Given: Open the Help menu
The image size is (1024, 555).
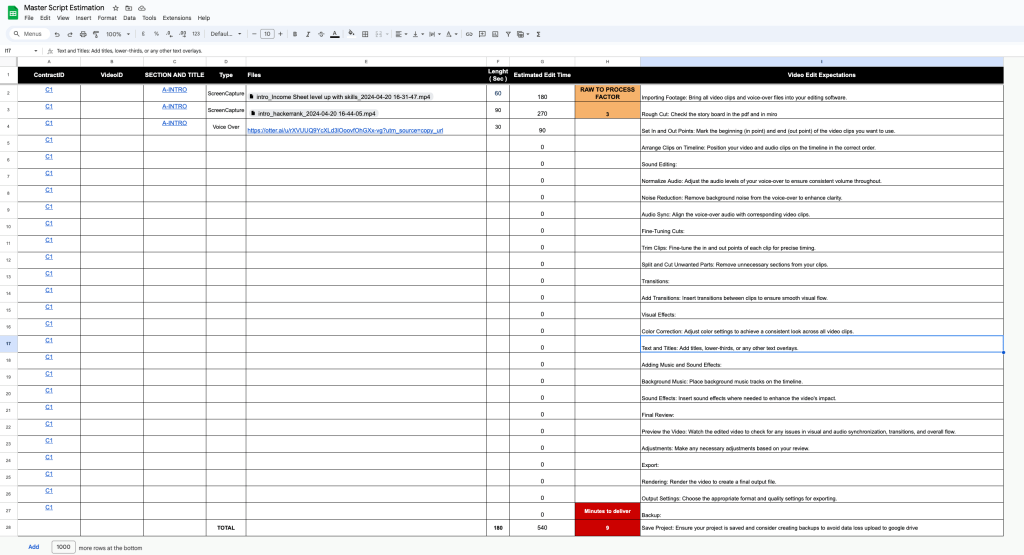Looking at the screenshot, I should point(204,18).
